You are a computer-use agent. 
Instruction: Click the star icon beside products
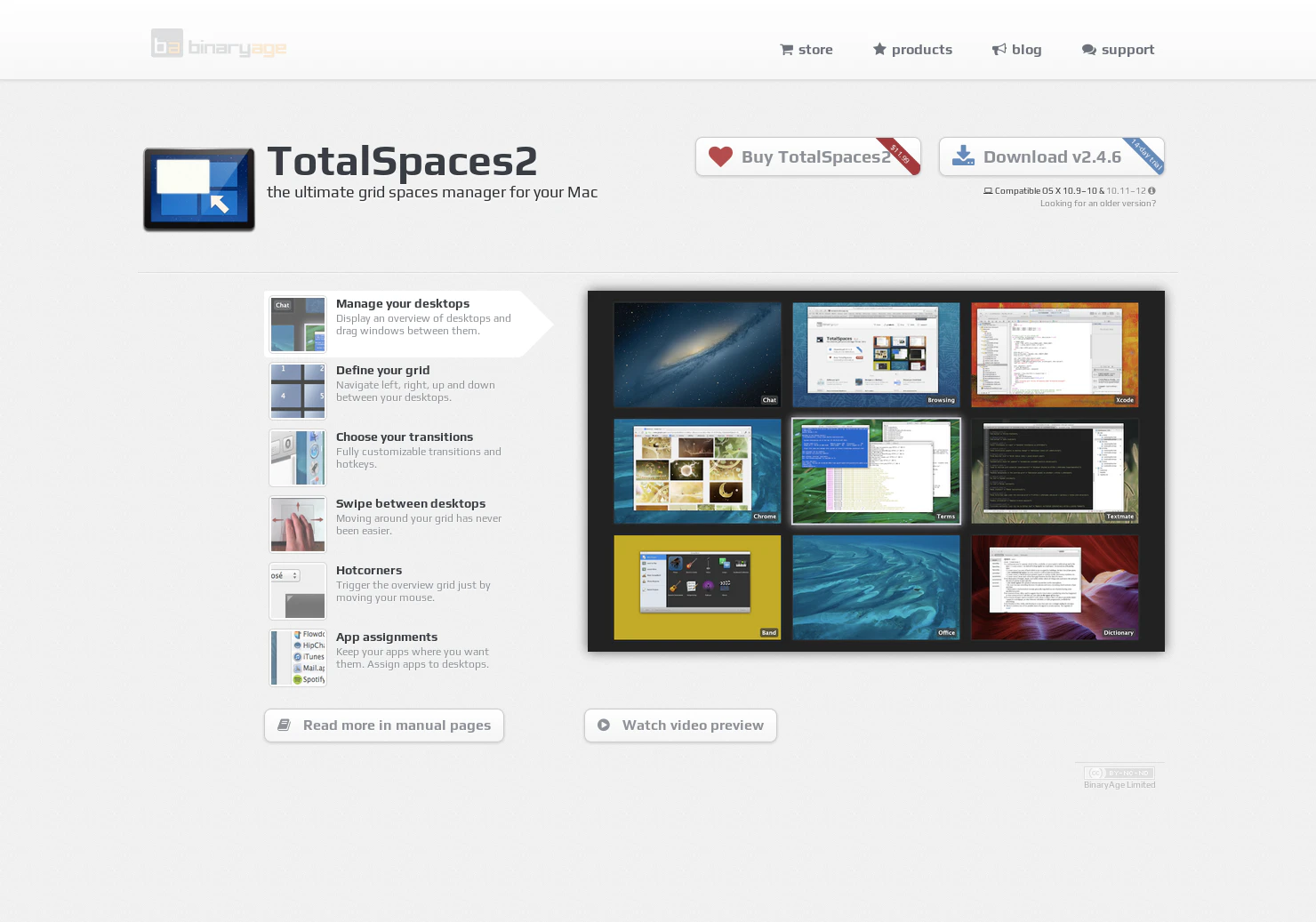[x=879, y=49]
